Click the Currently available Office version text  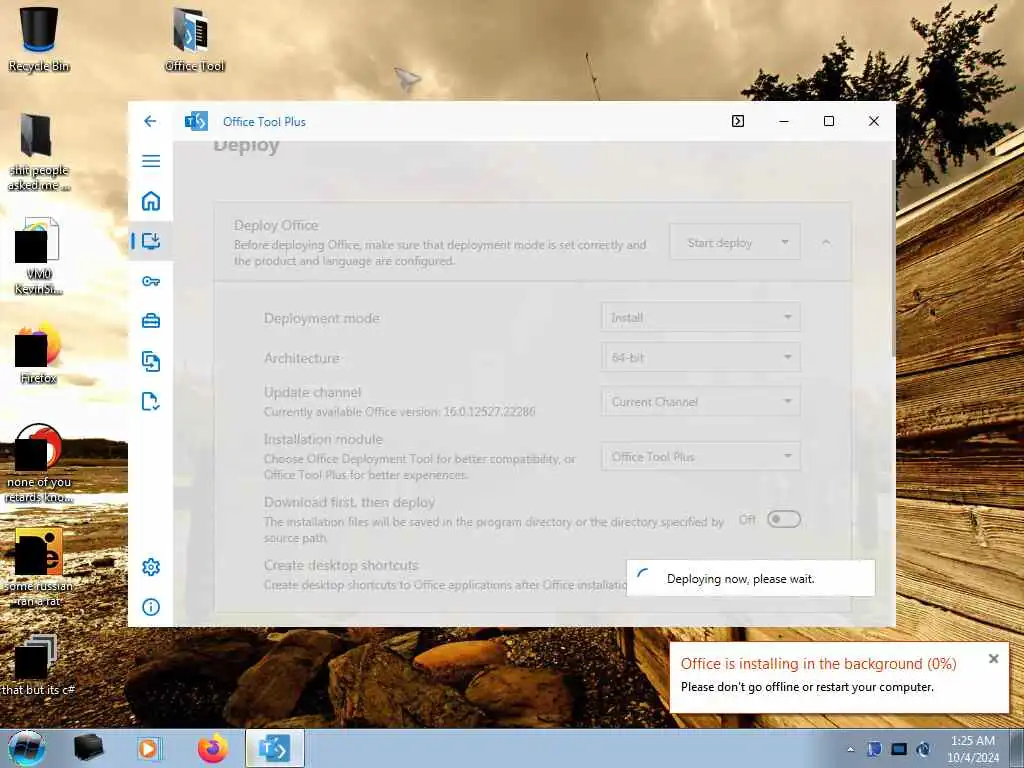(399, 412)
